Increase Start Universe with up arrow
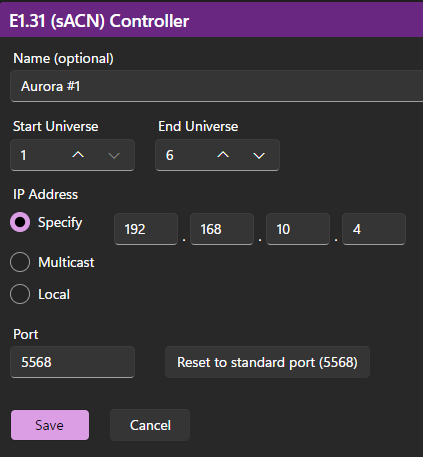The height and width of the screenshot is (457, 423). click(x=78, y=155)
